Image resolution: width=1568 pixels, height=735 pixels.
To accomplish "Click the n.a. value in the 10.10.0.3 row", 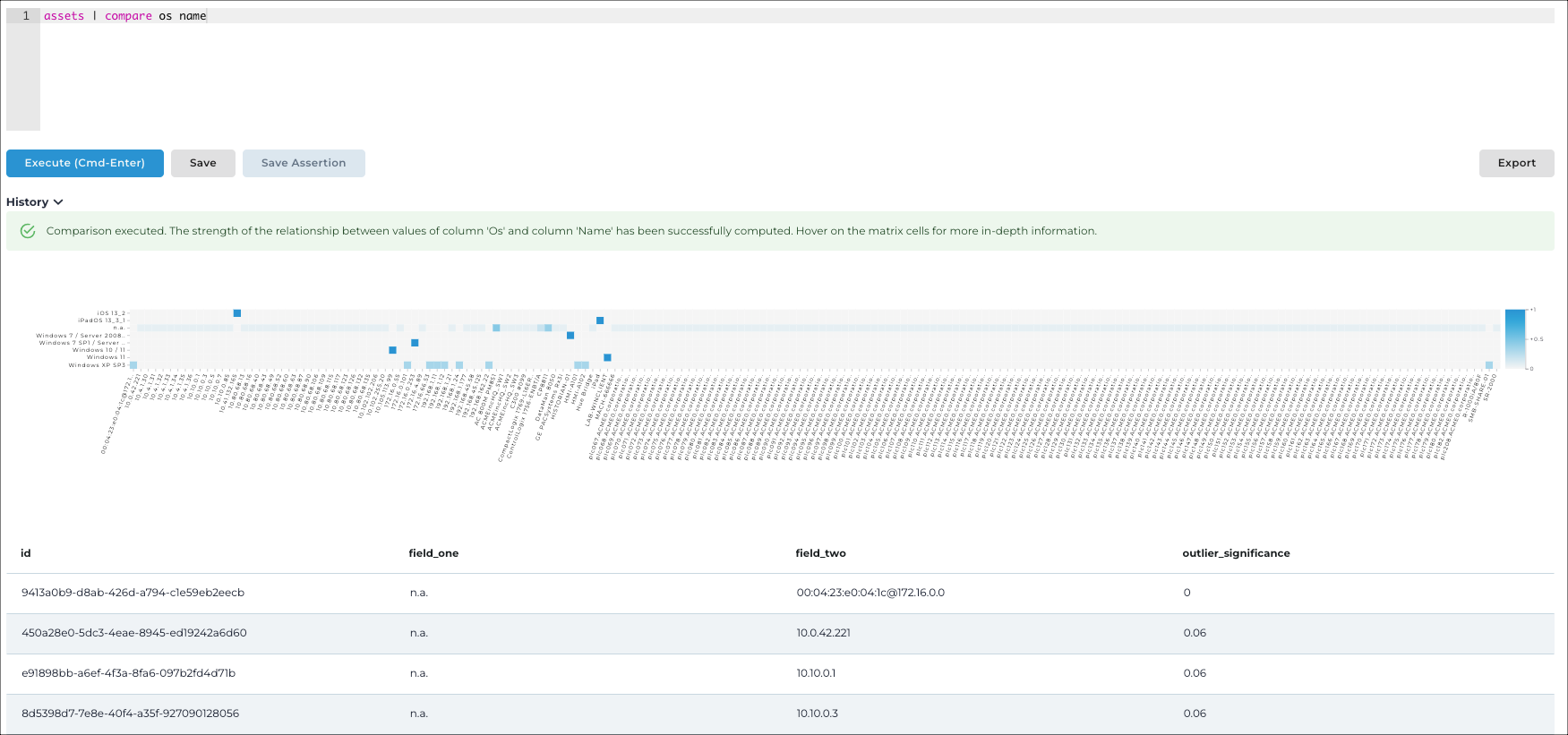I will (419, 714).
